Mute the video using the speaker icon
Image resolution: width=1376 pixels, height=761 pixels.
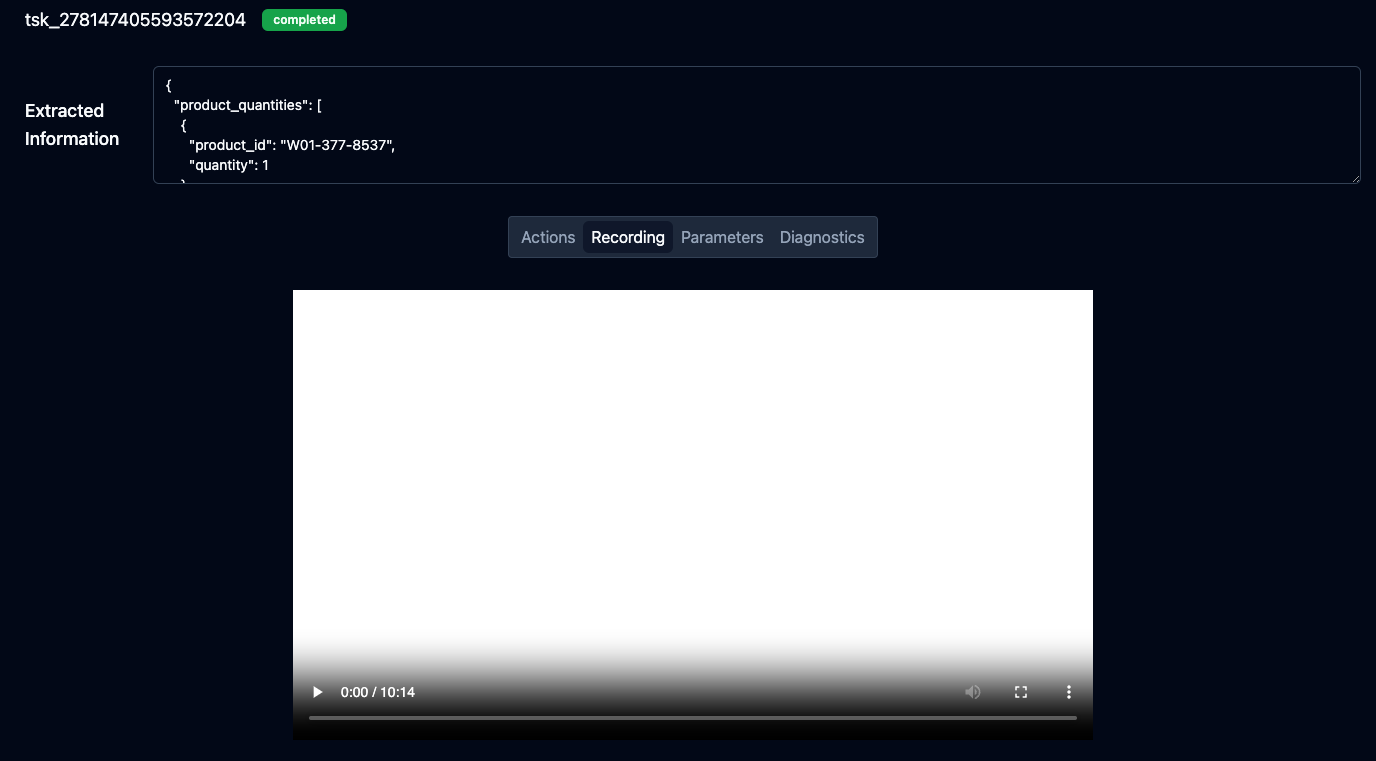[x=972, y=692]
